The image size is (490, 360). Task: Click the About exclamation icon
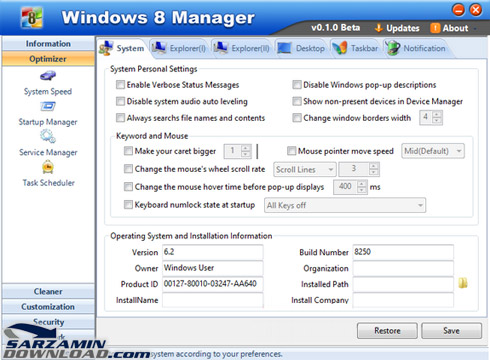pos(435,28)
